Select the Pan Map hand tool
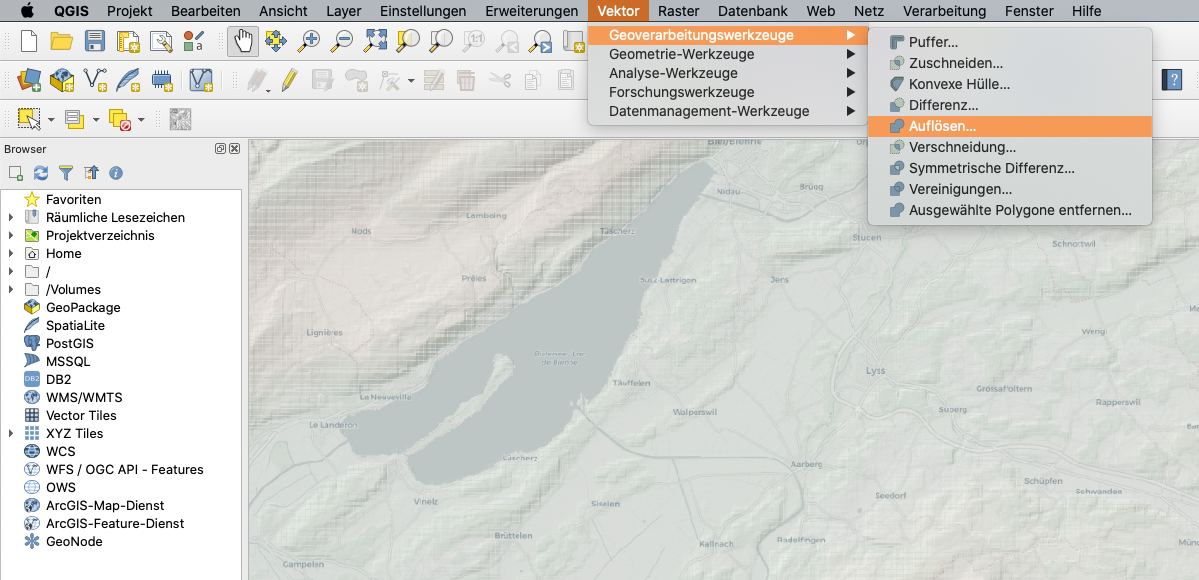 coord(242,42)
